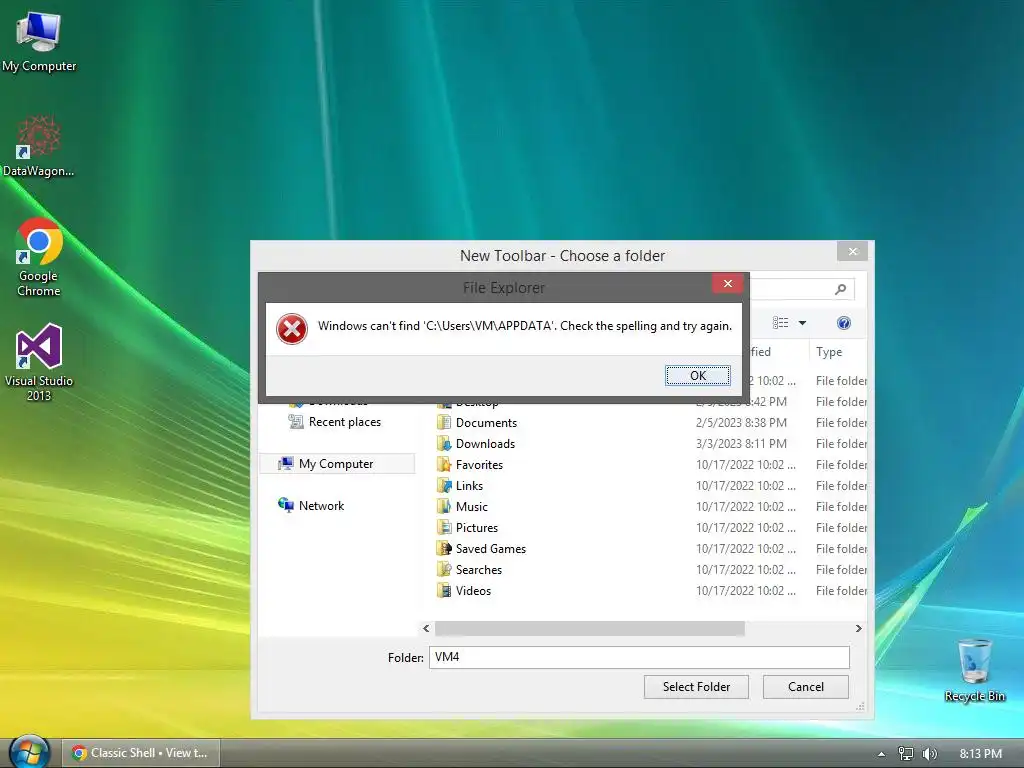This screenshot has height=768, width=1024.
Task: Click the Links folder icon
Action: point(444,485)
